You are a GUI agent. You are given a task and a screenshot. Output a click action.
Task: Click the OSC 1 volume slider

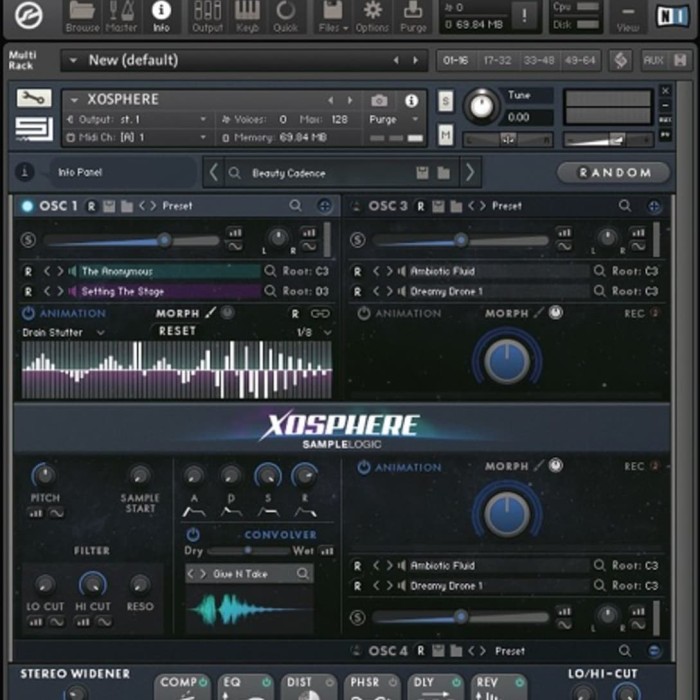[x=133, y=241]
